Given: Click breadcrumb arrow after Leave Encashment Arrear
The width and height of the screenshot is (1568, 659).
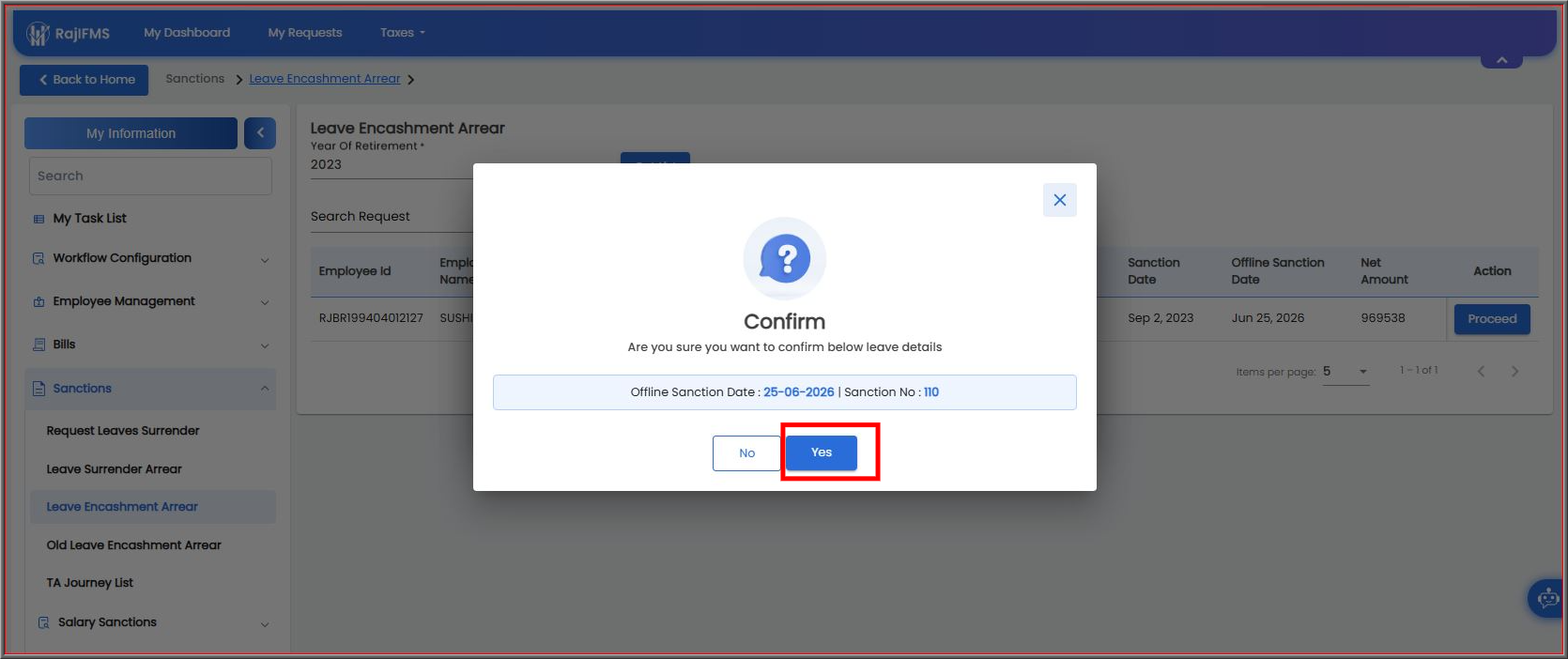Looking at the screenshot, I should pyautogui.click(x=411, y=80).
